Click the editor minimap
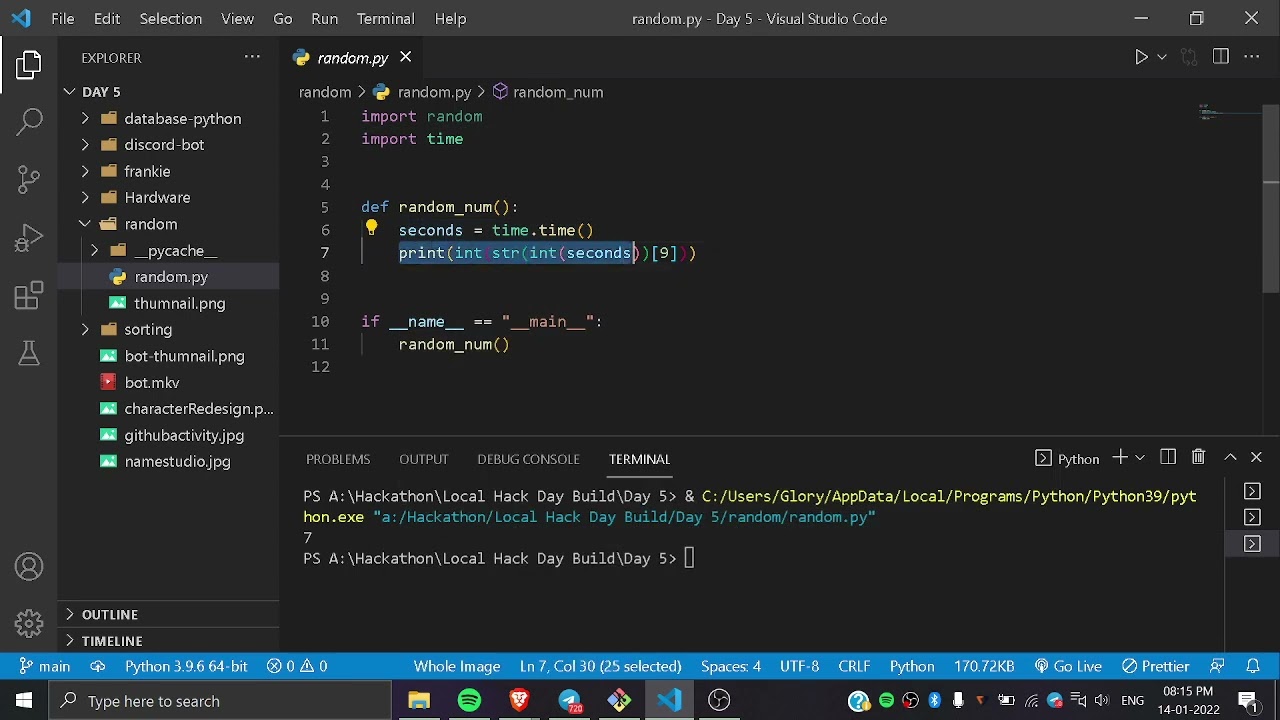 point(1229,112)
